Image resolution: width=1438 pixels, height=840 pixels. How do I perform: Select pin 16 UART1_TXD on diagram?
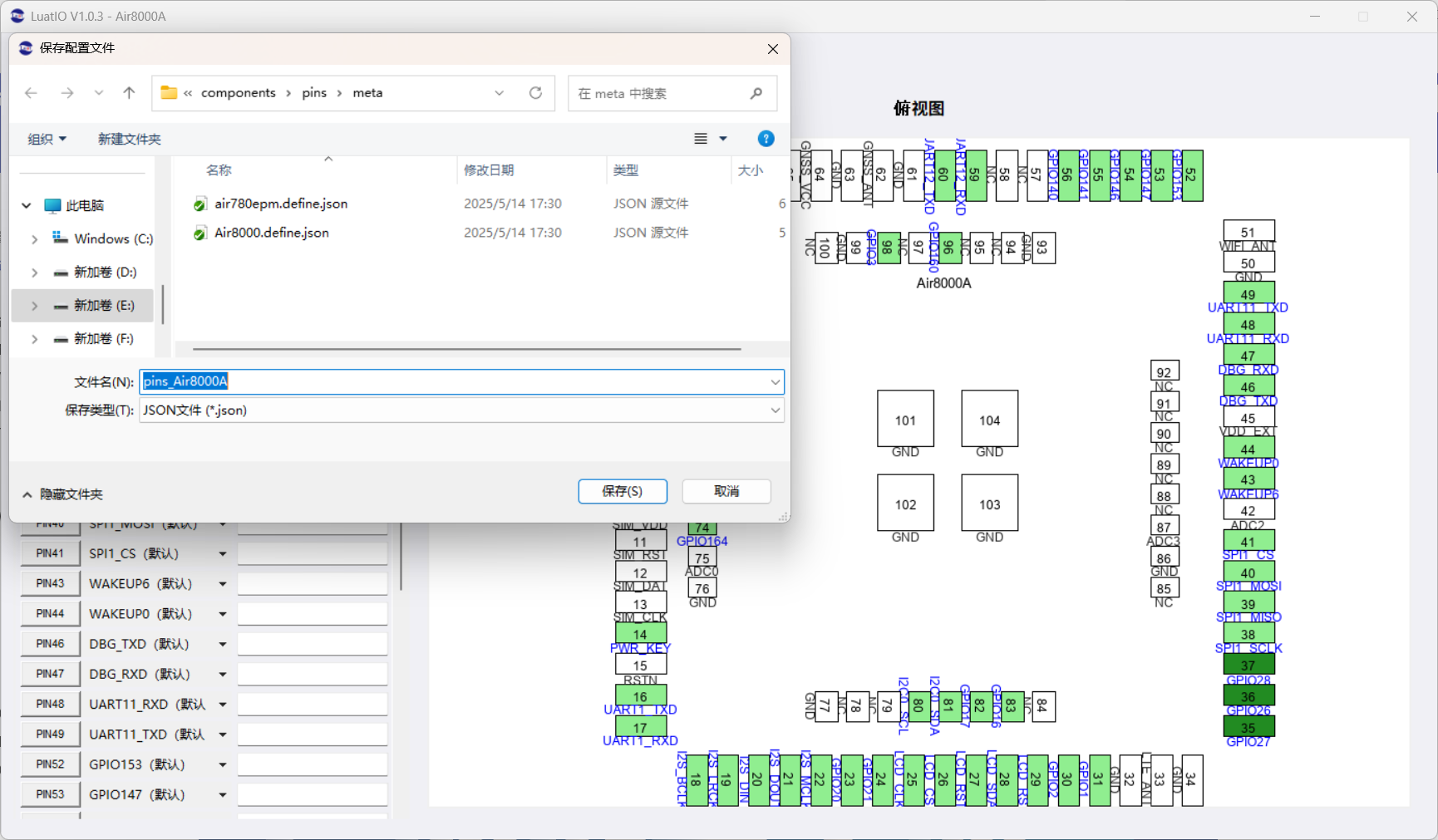tap(641, 696)
